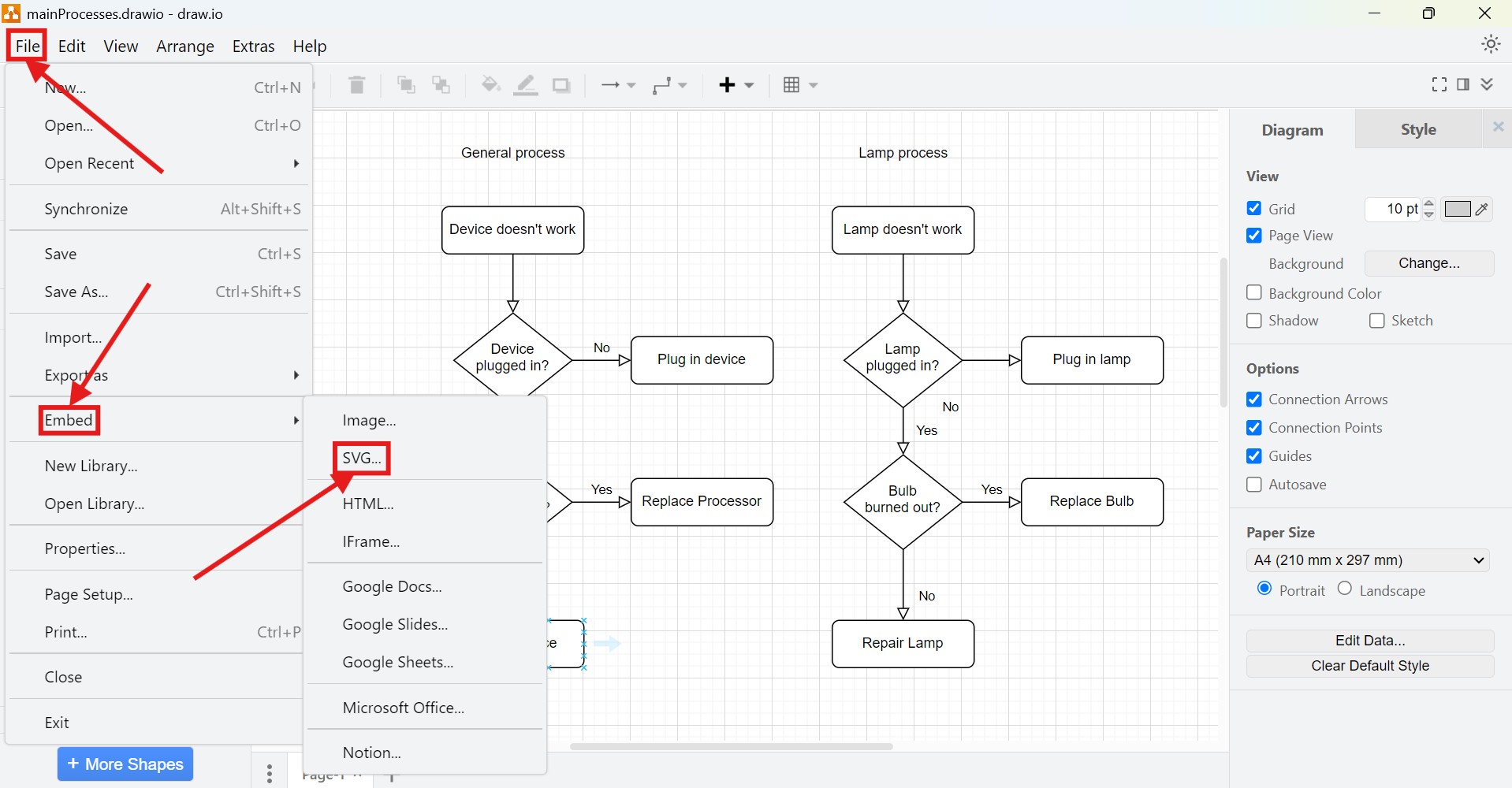The width and height of the screenshot is (1512, 788).
Task: Select the Delete tool in the toolbar
Action: 356,85
